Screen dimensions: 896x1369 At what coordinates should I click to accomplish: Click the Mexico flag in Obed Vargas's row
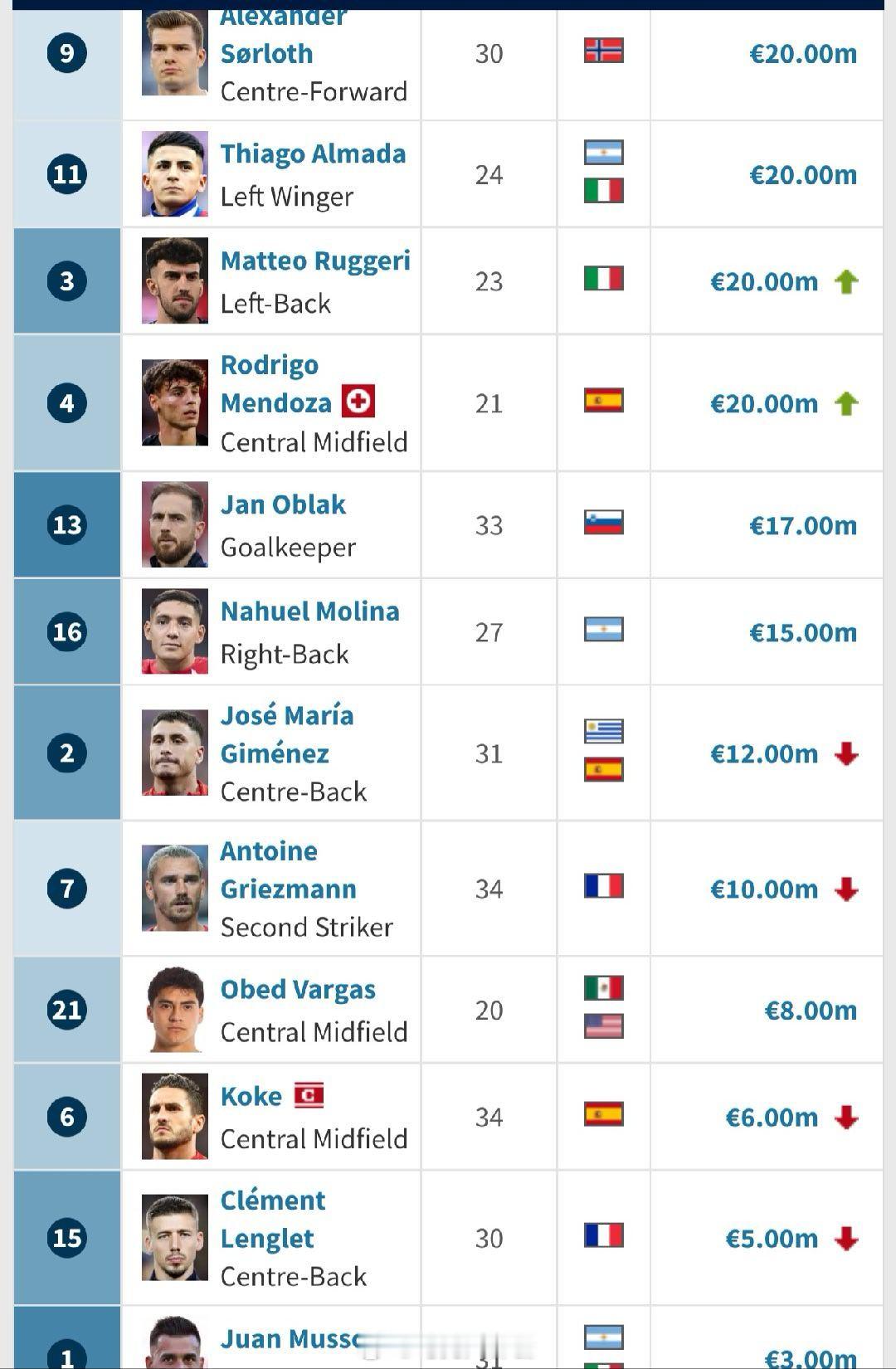click(x=603, y=988)
